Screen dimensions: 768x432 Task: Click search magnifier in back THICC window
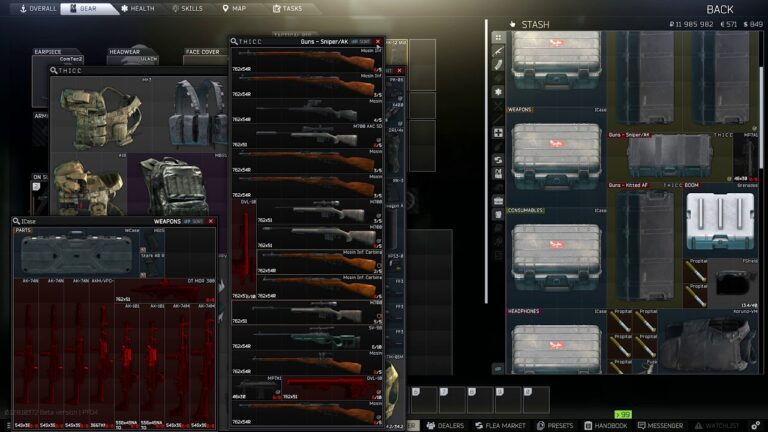pos(53,71)
